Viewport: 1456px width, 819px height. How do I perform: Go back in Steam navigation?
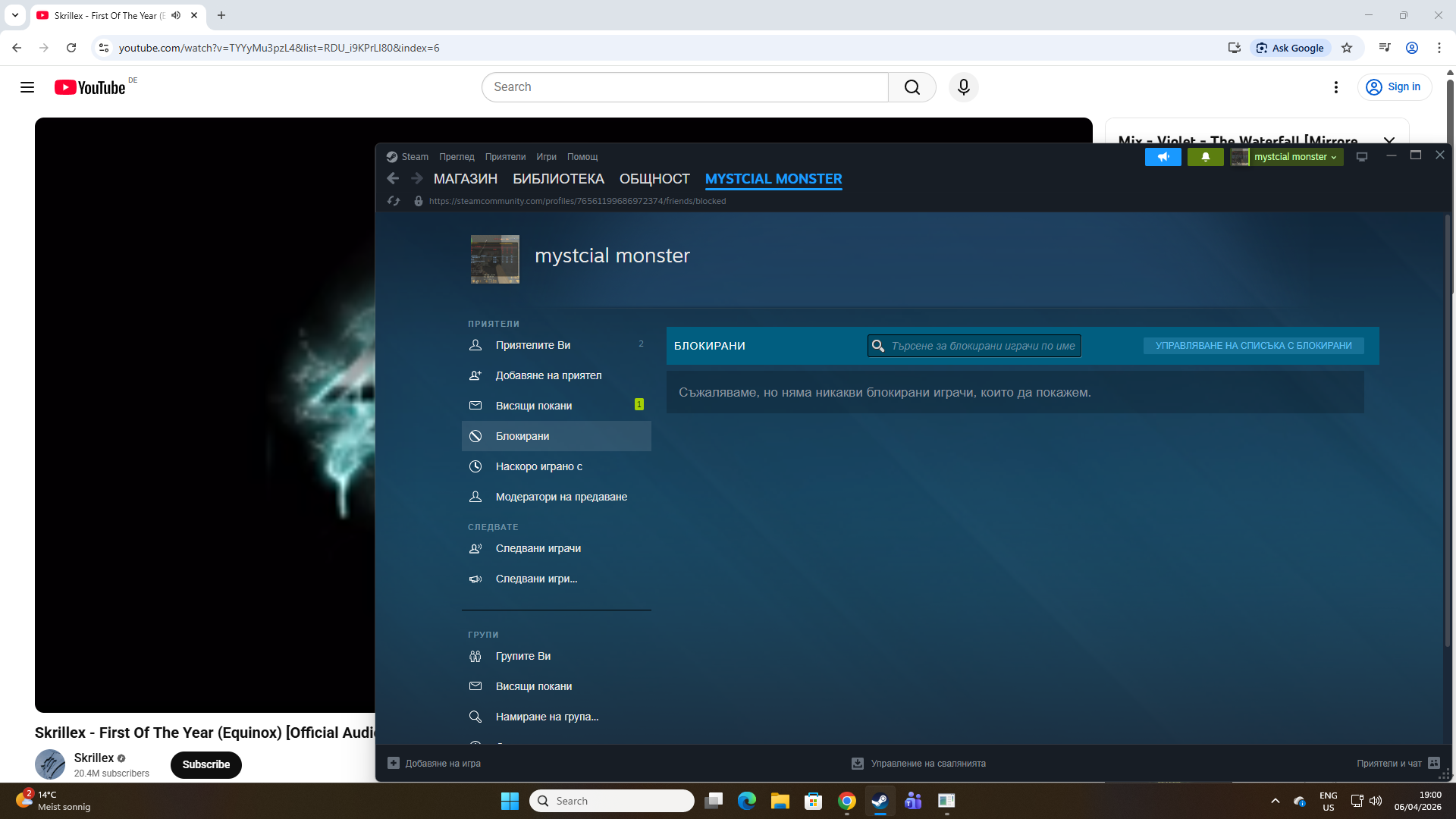393,179
